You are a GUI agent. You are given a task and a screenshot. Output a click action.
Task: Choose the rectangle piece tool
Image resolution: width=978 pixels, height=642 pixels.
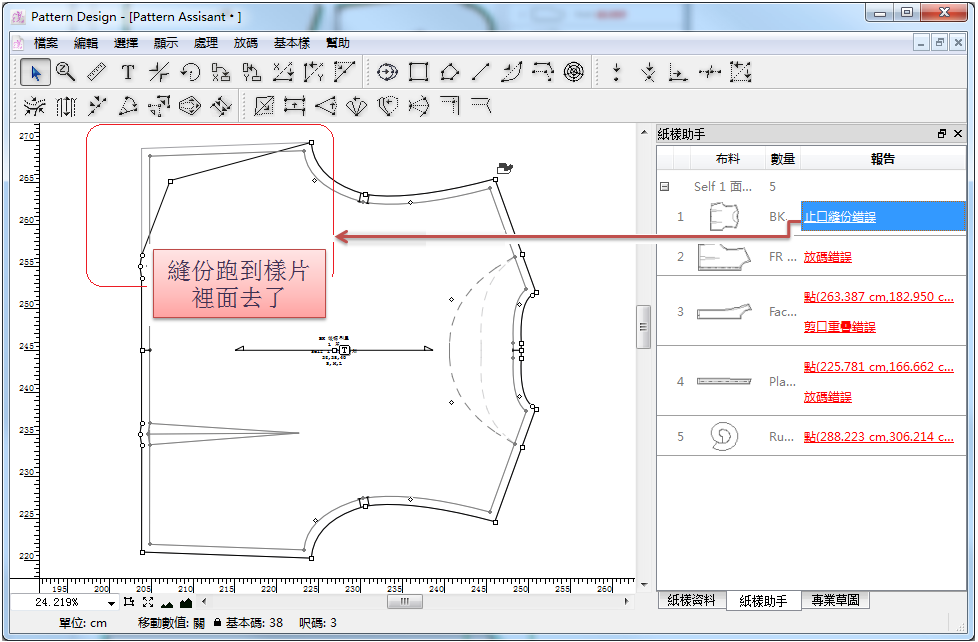tap(419, 72)
